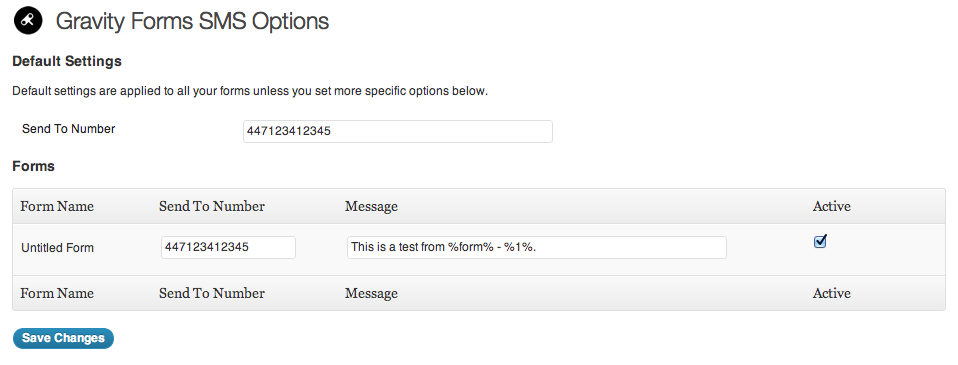
Task: Focus the default Send To Number field
Action: 398,131
